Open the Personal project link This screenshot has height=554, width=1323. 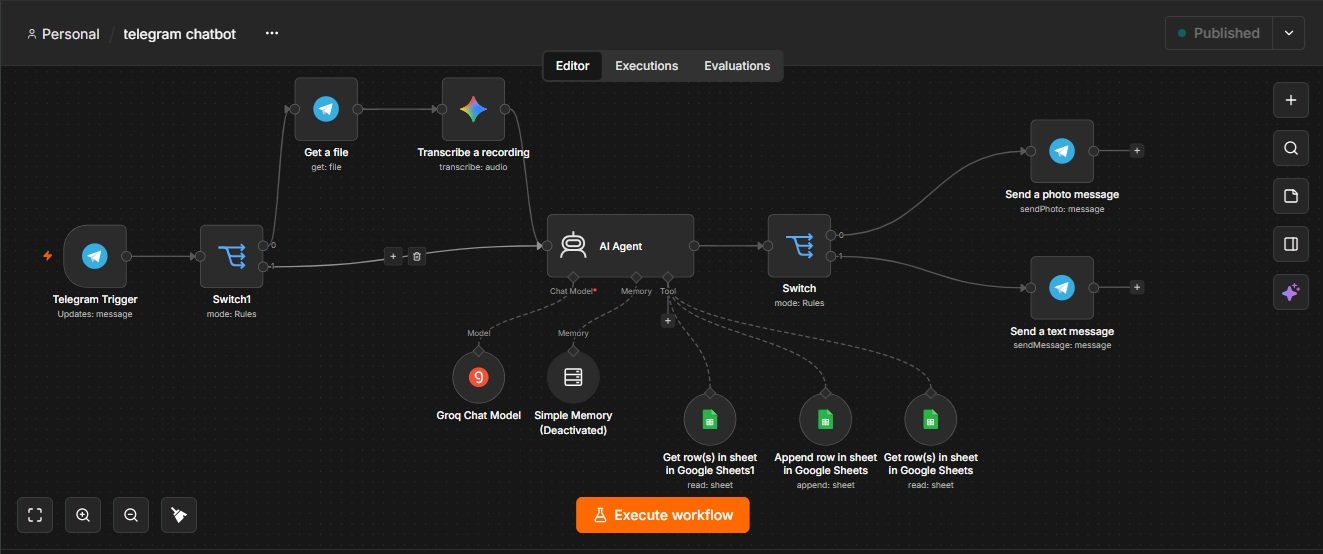coord(63,34)
